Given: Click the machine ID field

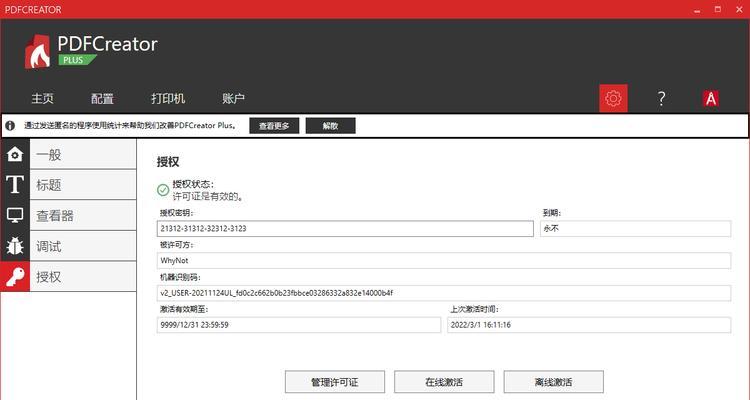Looking at the screenshot, I should point(444,293).
